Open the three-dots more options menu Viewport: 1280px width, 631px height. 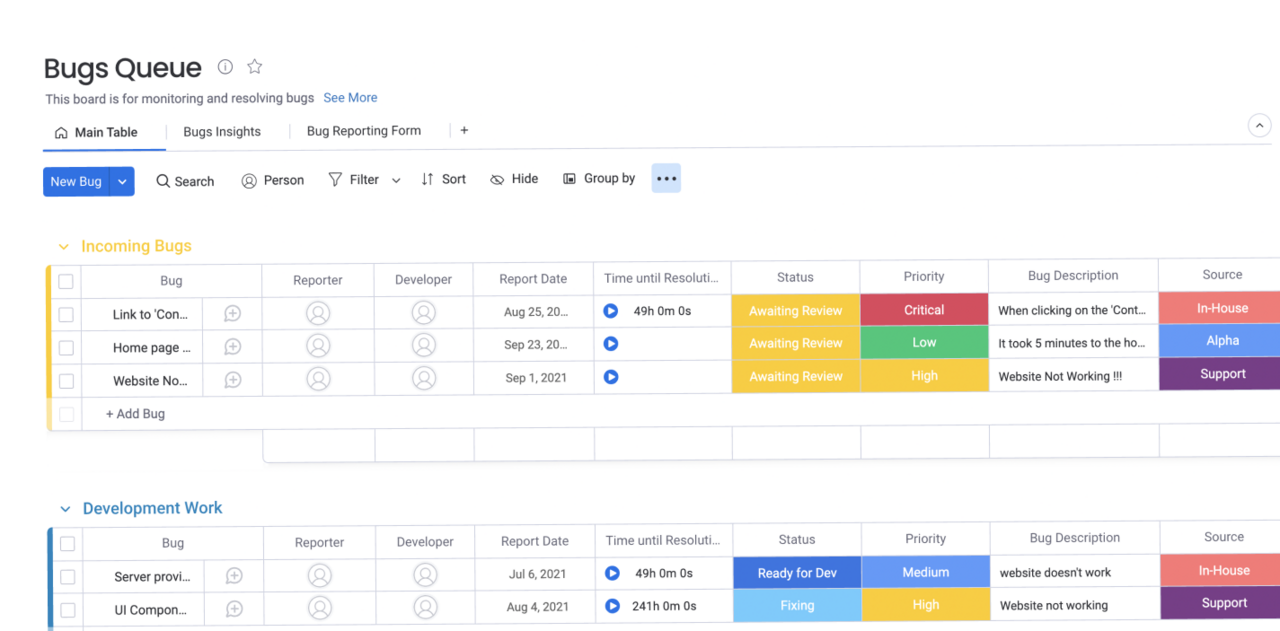click(666, 179)
